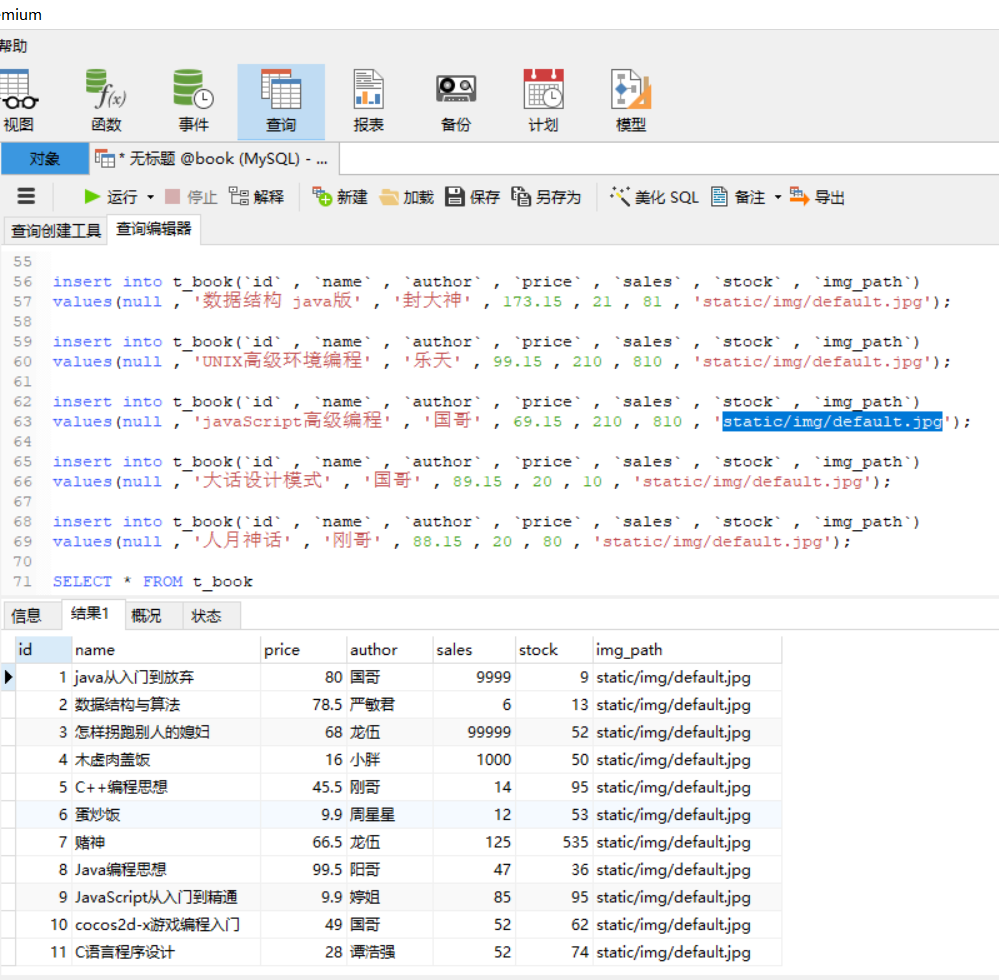Click 另存为 (Save As)
Screen dimensions: 999x980
[546, 197]
